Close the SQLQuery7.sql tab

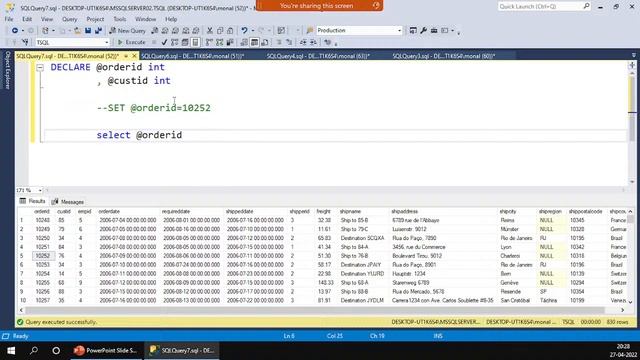(x=134, y=56)
